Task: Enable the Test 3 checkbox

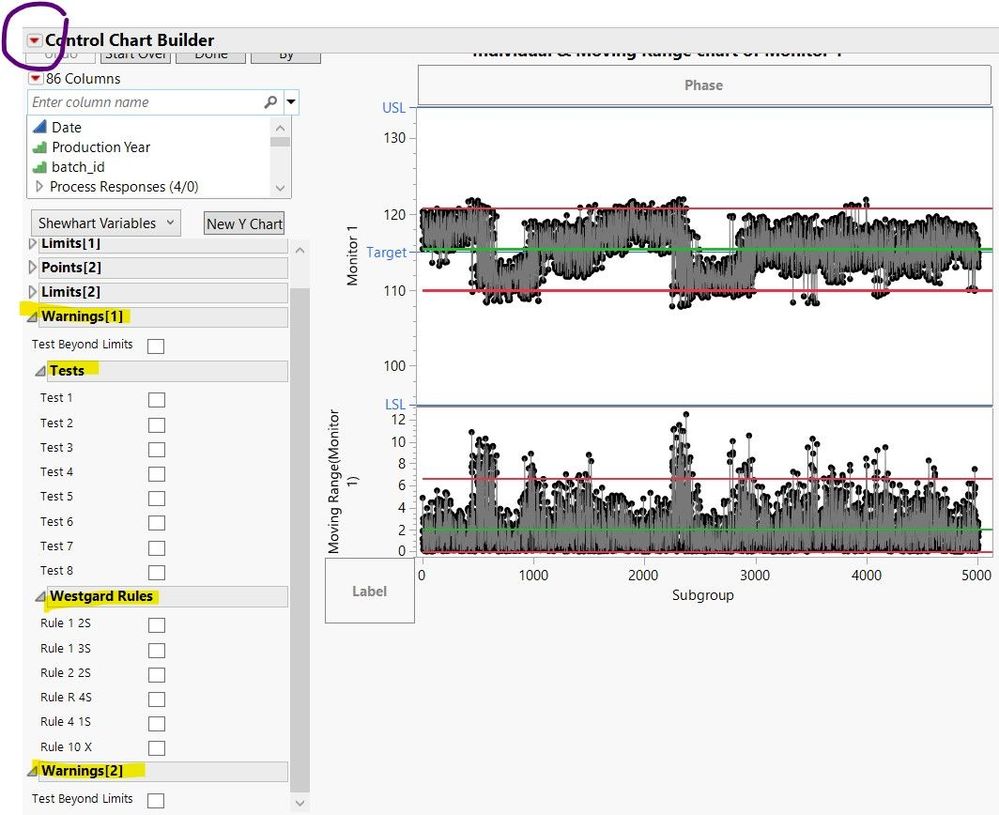Action: pyautogui.click(x=157, y=449)
